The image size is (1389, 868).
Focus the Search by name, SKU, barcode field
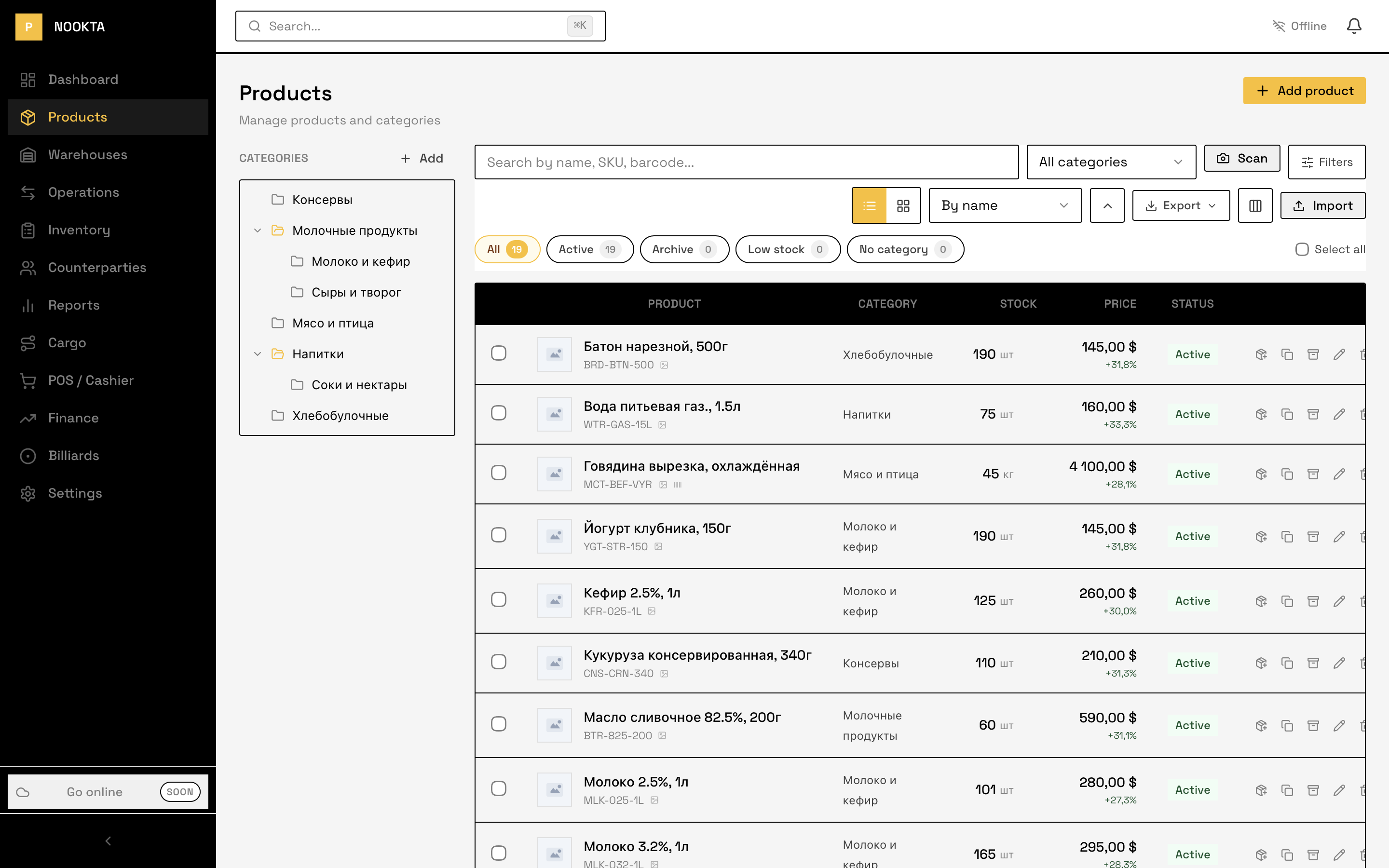coord(746,162)
